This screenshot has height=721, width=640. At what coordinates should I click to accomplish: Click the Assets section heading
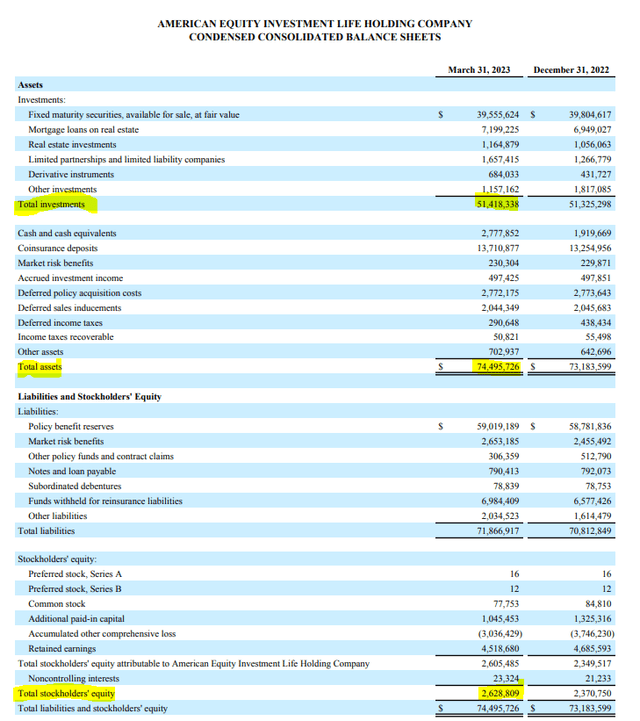30,86
